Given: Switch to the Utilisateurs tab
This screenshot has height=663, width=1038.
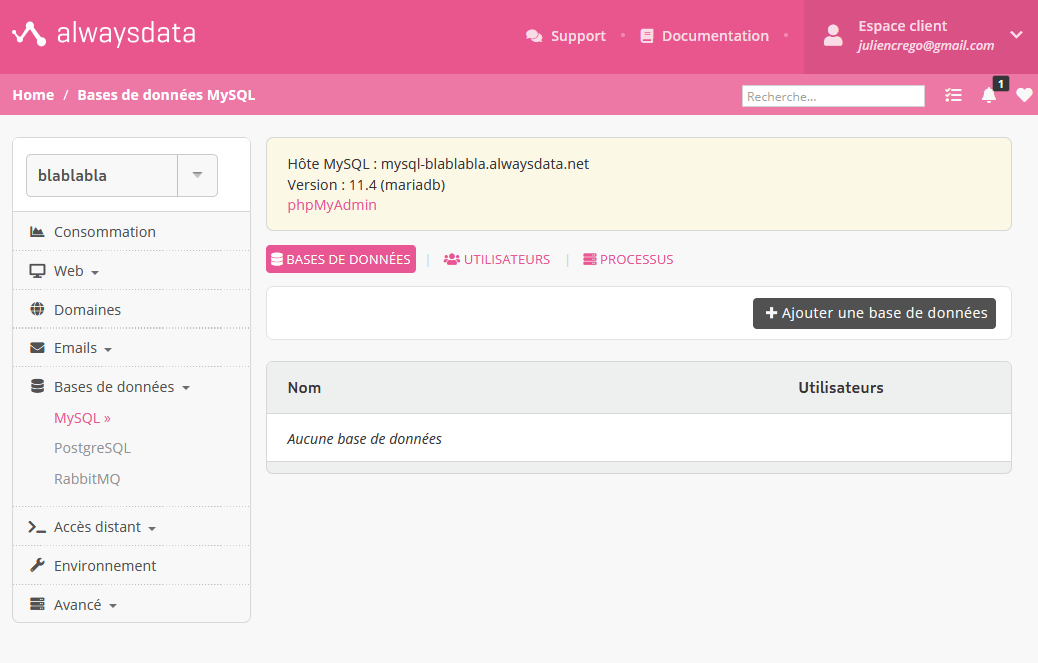Looking at the screenshot, I should point(496,259).
